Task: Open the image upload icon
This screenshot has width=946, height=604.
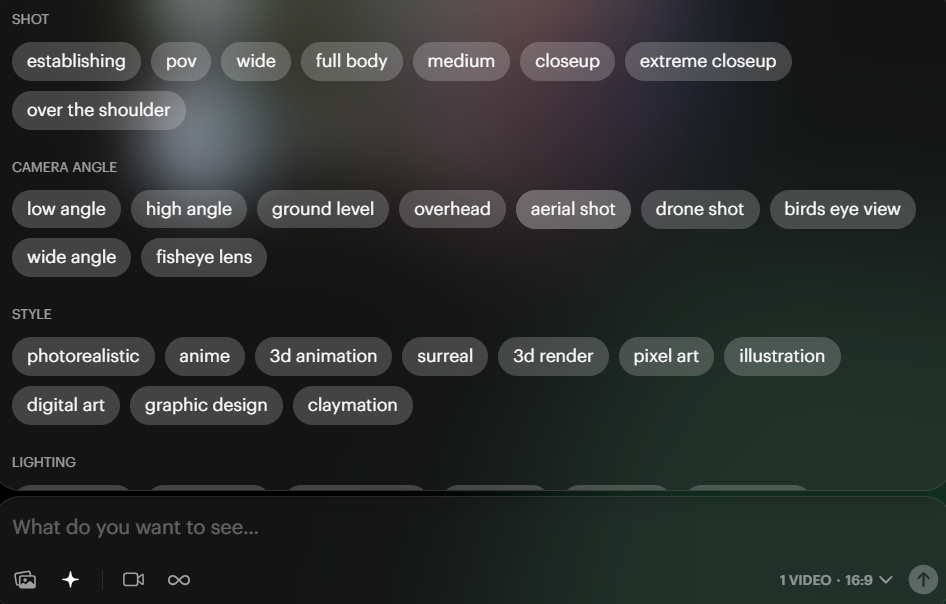Action: 25,580
